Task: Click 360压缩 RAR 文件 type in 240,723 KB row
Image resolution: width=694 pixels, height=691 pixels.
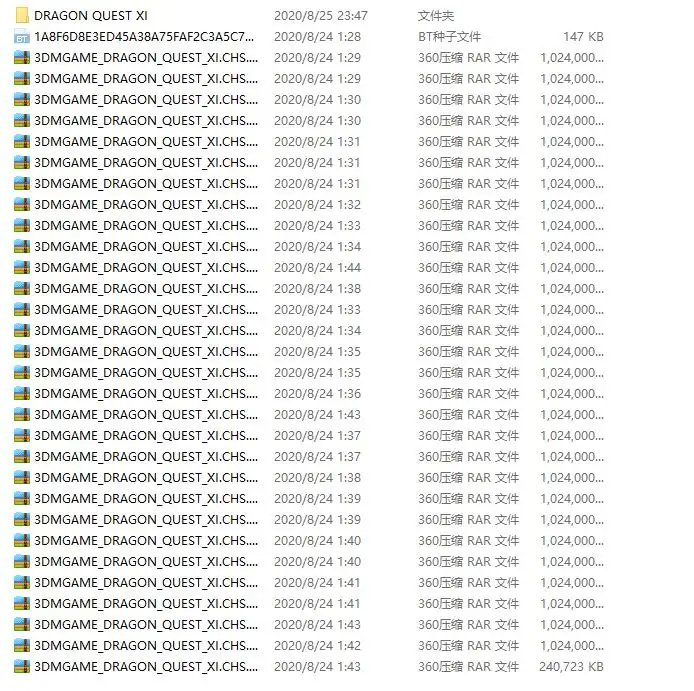Action: [468, 667]
